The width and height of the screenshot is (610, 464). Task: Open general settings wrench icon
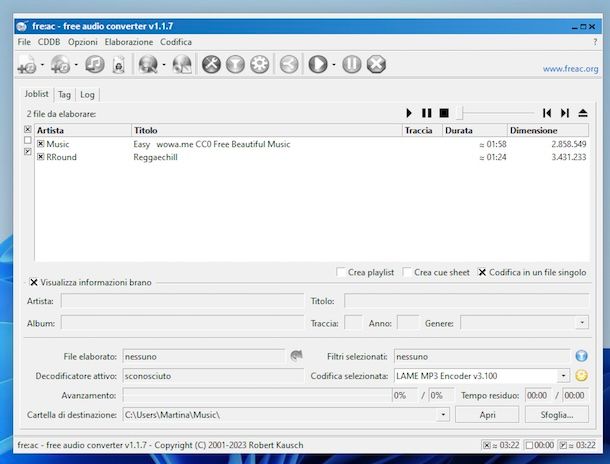click(211, 64)
